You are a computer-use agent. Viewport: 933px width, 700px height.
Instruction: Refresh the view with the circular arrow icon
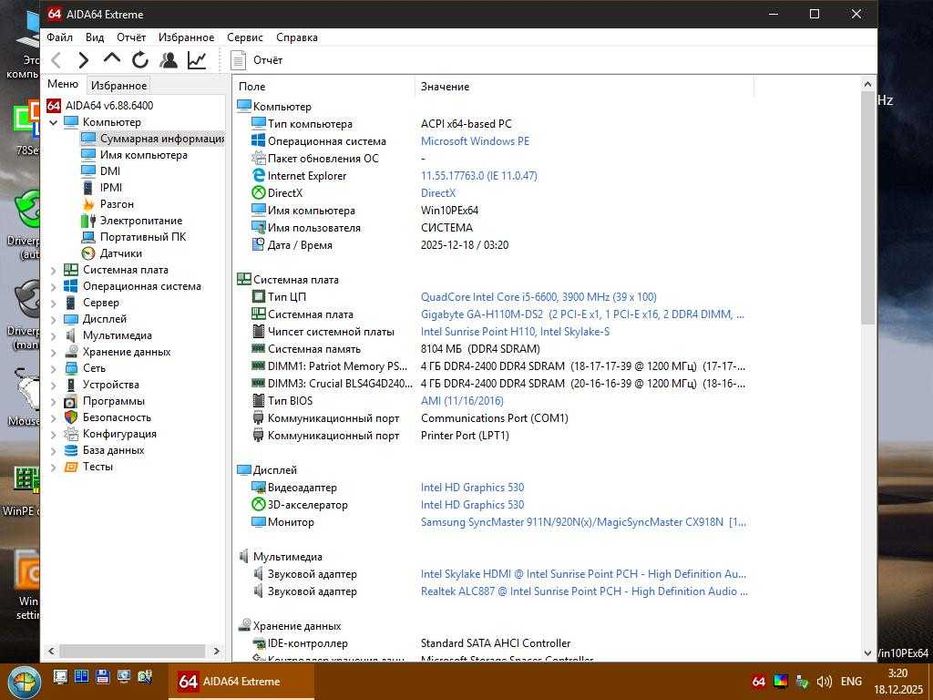[140, 60]
